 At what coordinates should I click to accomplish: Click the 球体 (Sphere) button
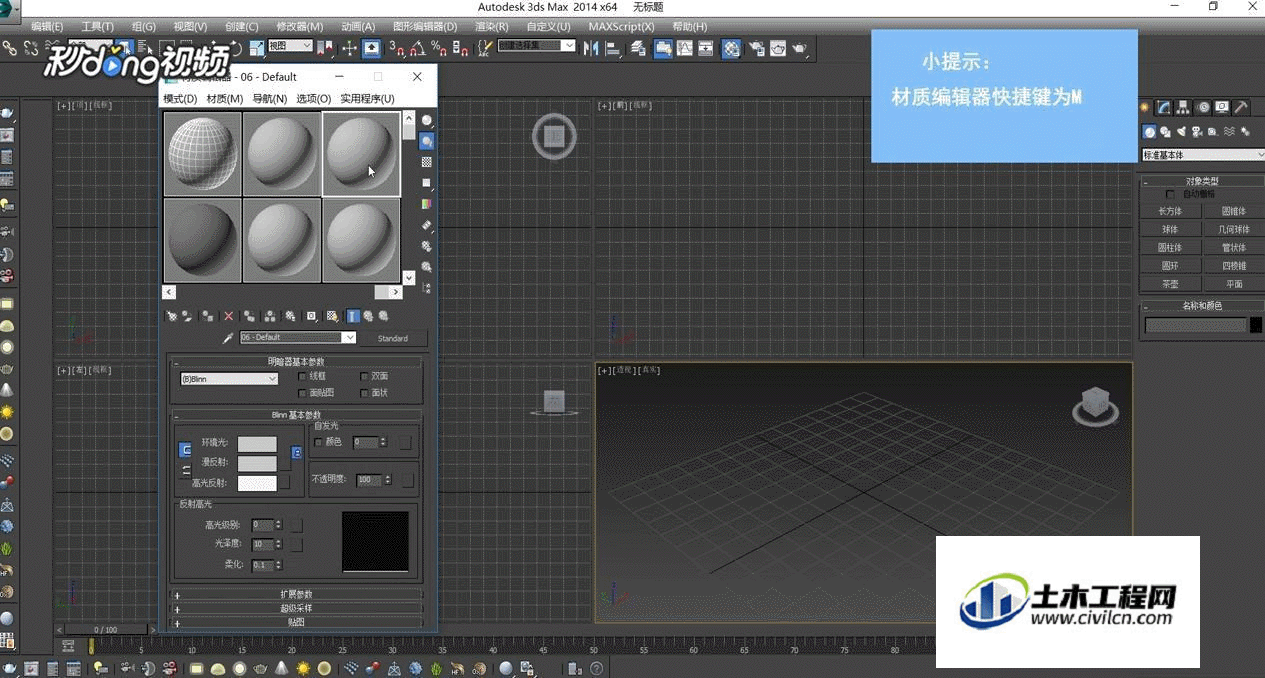click(x=1170, y=229)
